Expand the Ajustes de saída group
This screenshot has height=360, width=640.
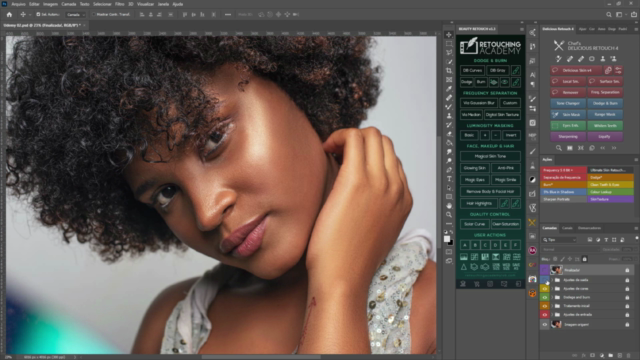pos(552,280)
